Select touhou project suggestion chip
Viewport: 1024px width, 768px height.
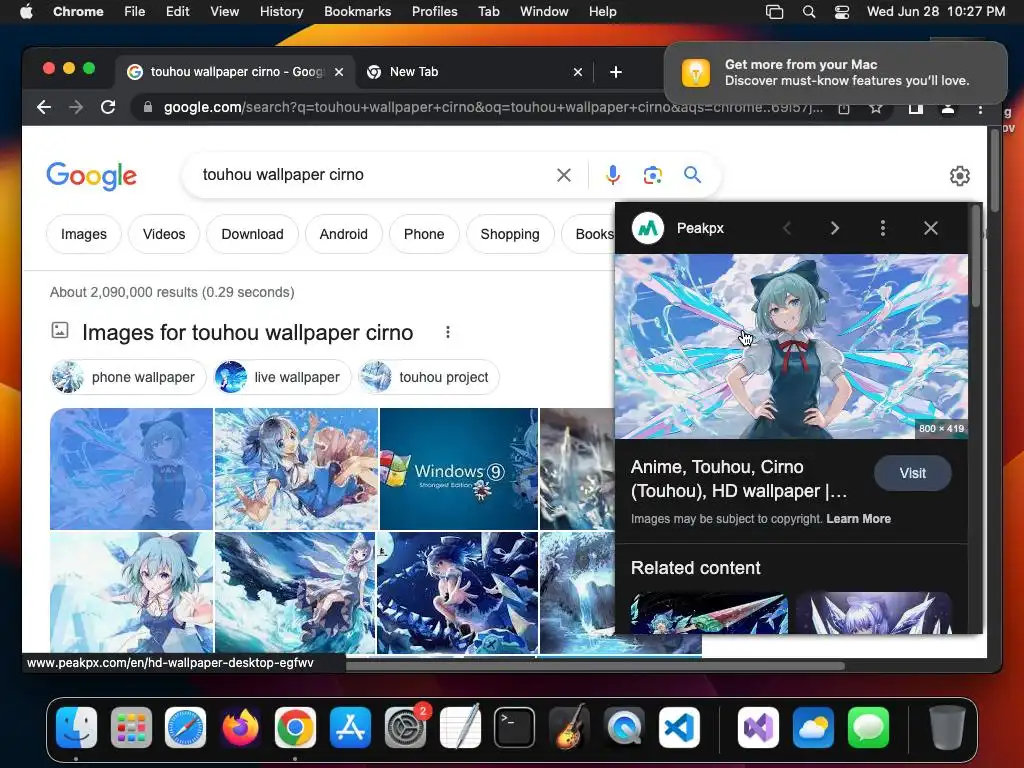click(x=429, y=377)
